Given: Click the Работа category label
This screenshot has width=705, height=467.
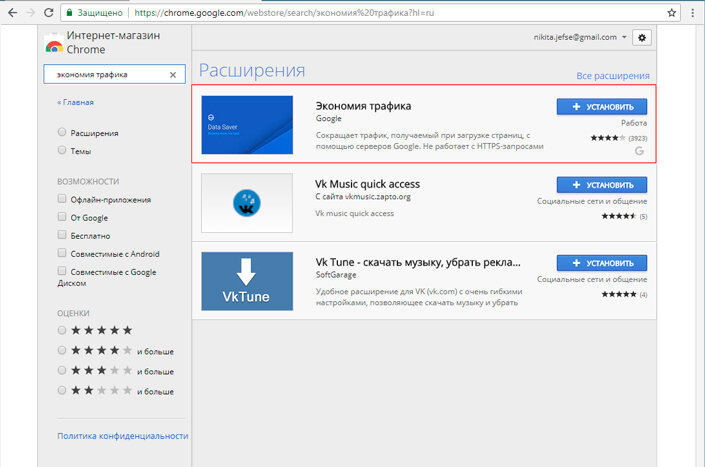Looking at the screenshot, I should coord(634,123).
